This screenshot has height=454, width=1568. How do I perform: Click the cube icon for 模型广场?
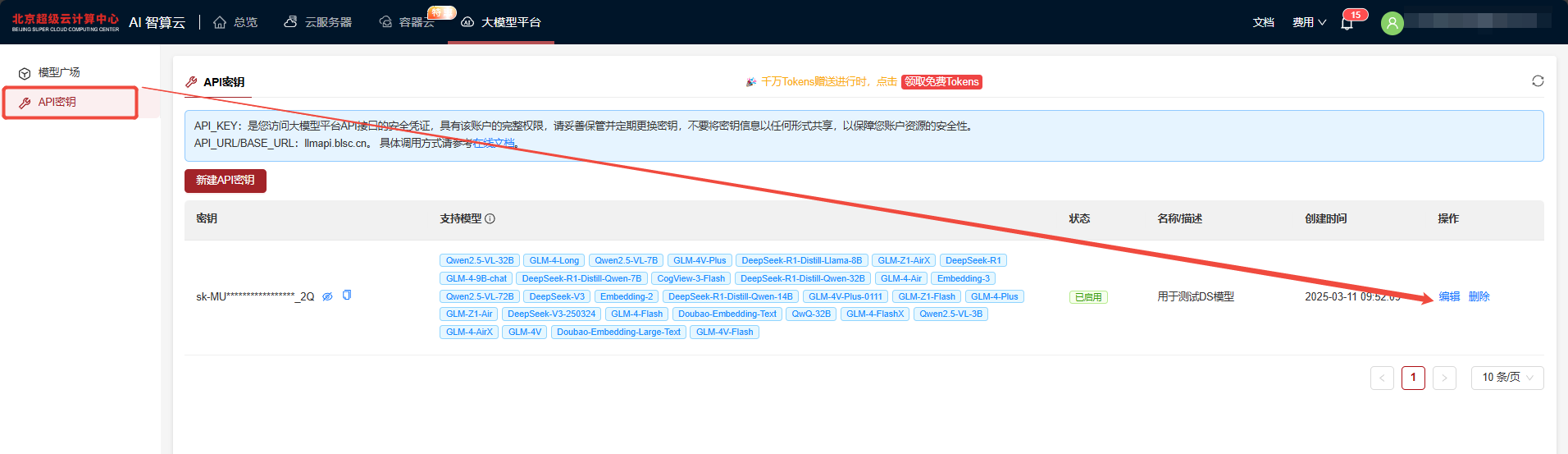click(25, 73)
